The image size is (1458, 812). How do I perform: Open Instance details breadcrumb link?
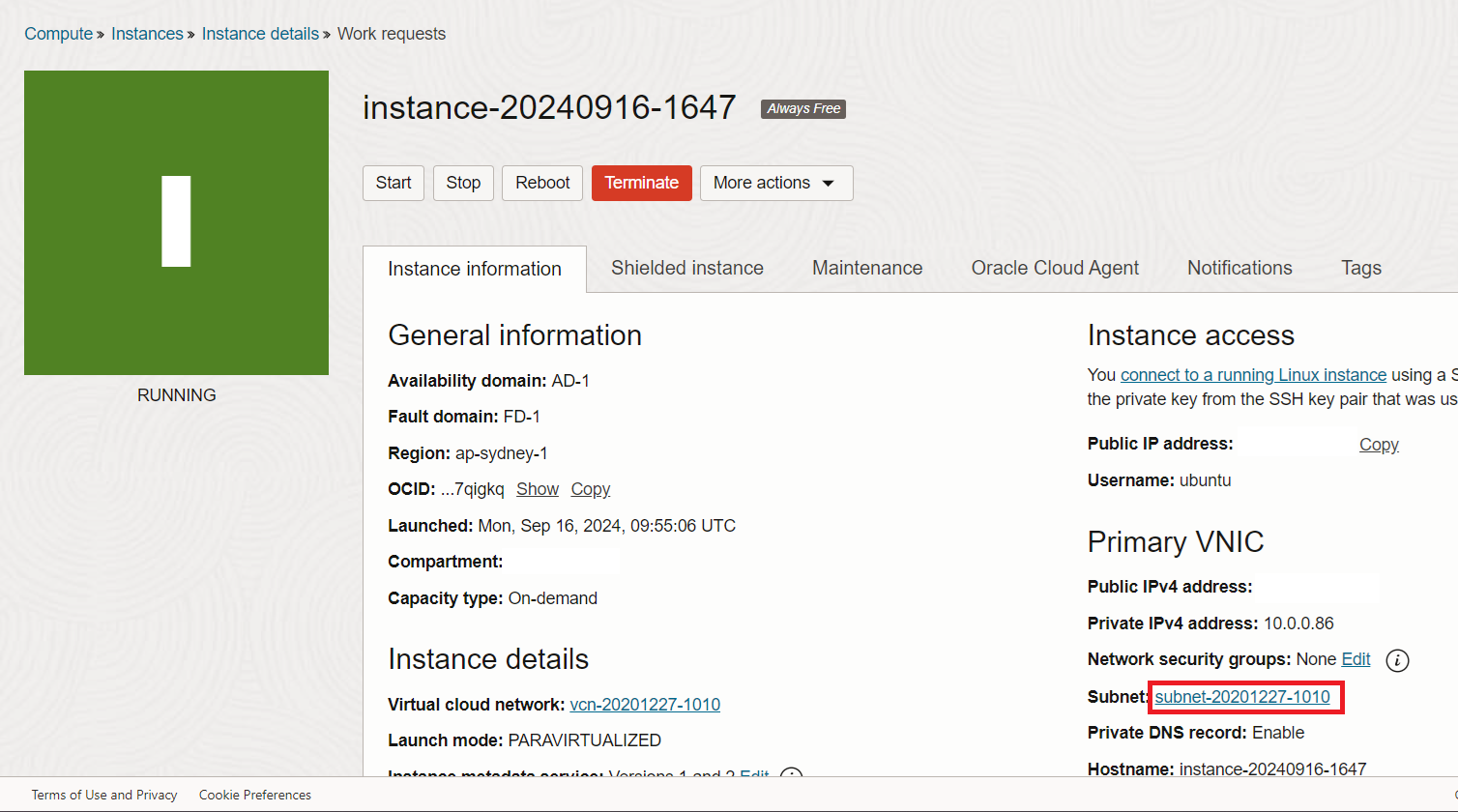[260, 34]
